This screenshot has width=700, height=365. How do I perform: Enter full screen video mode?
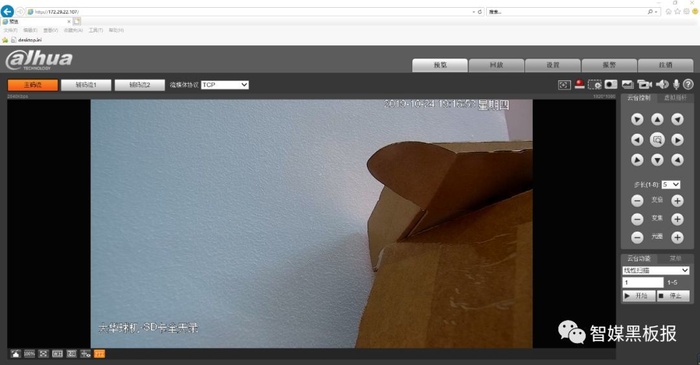click(43, 354)
